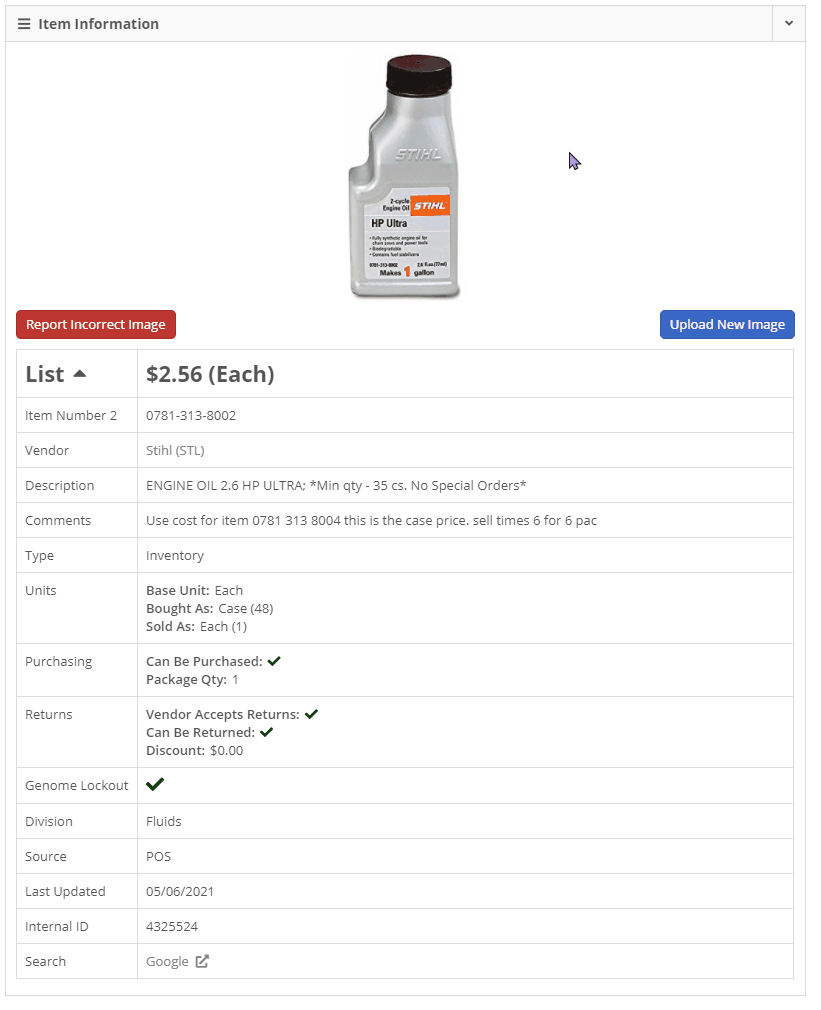Open the Google search link
Image resolution: width=821 pixels, height=1010 pixels.
pos(167,961)
